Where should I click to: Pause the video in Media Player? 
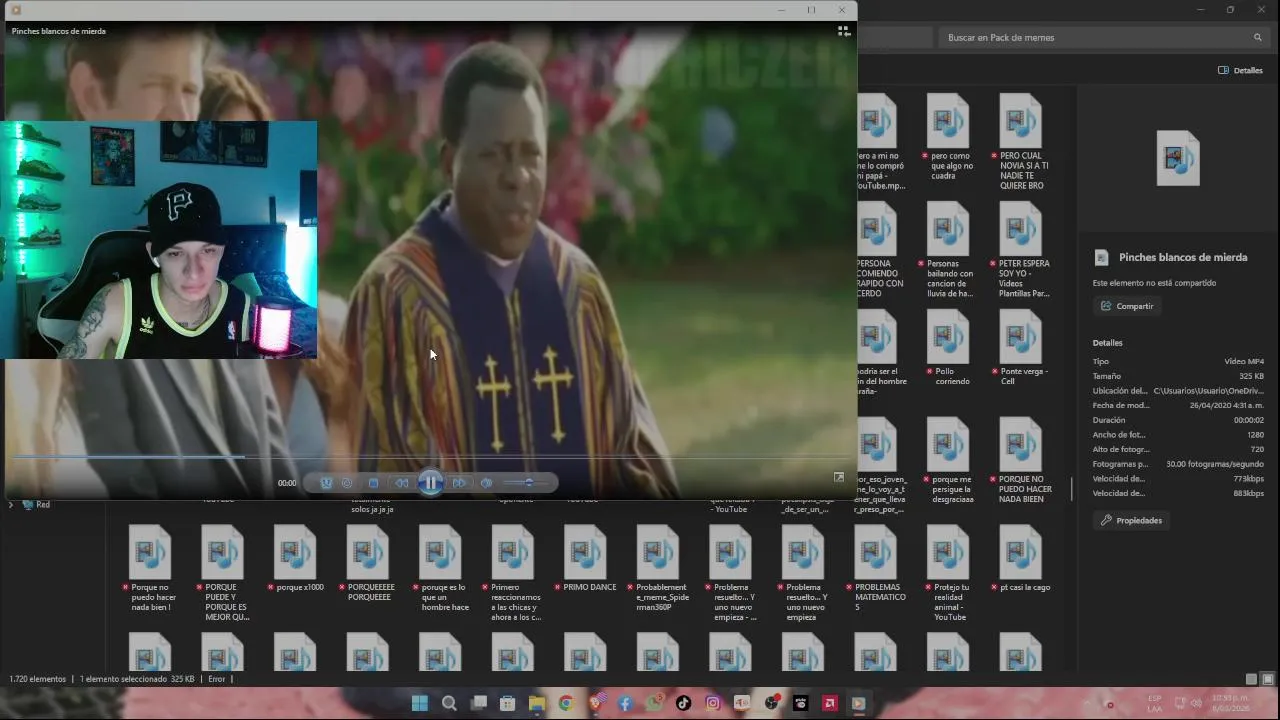[x=430, y=483]
